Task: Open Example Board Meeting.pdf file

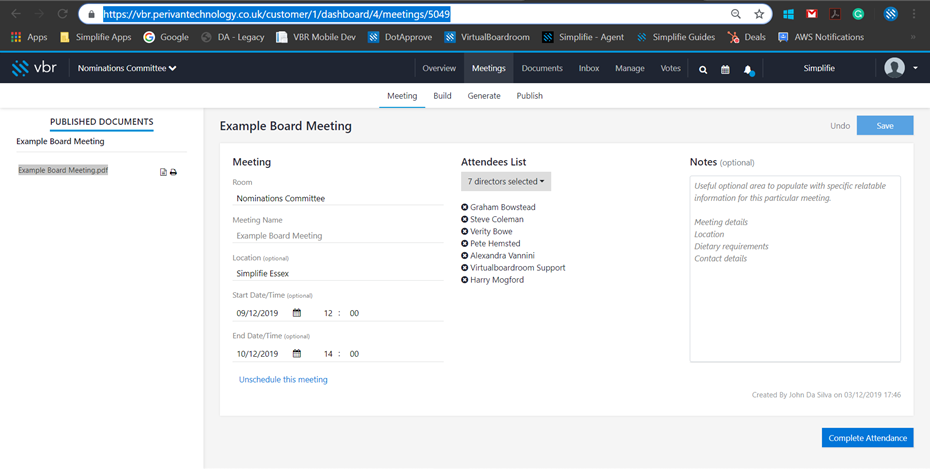Action: 63,170
